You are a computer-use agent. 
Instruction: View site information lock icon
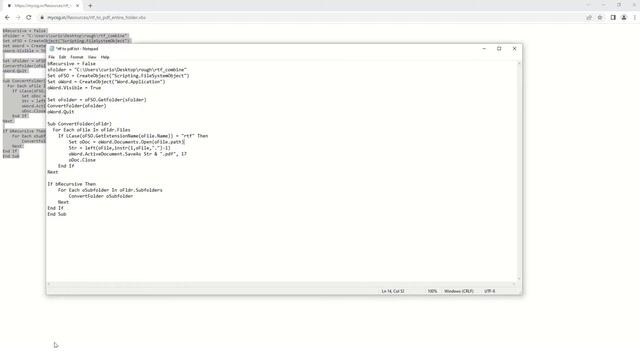click(x=42, y=18)
